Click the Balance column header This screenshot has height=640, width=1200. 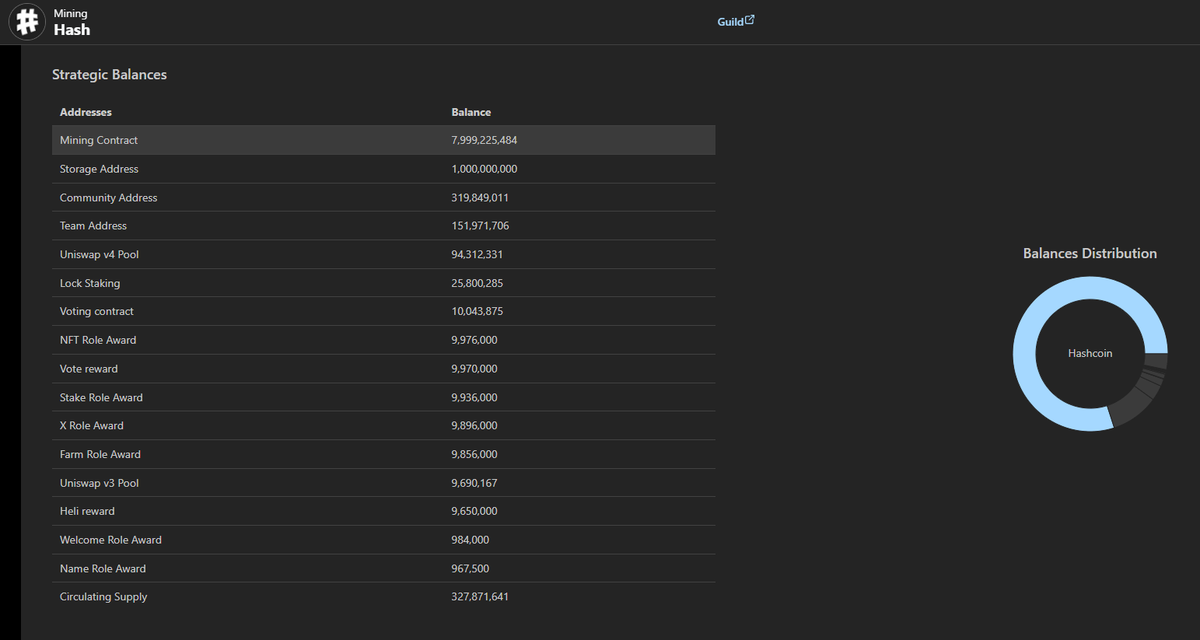(471, 112)
